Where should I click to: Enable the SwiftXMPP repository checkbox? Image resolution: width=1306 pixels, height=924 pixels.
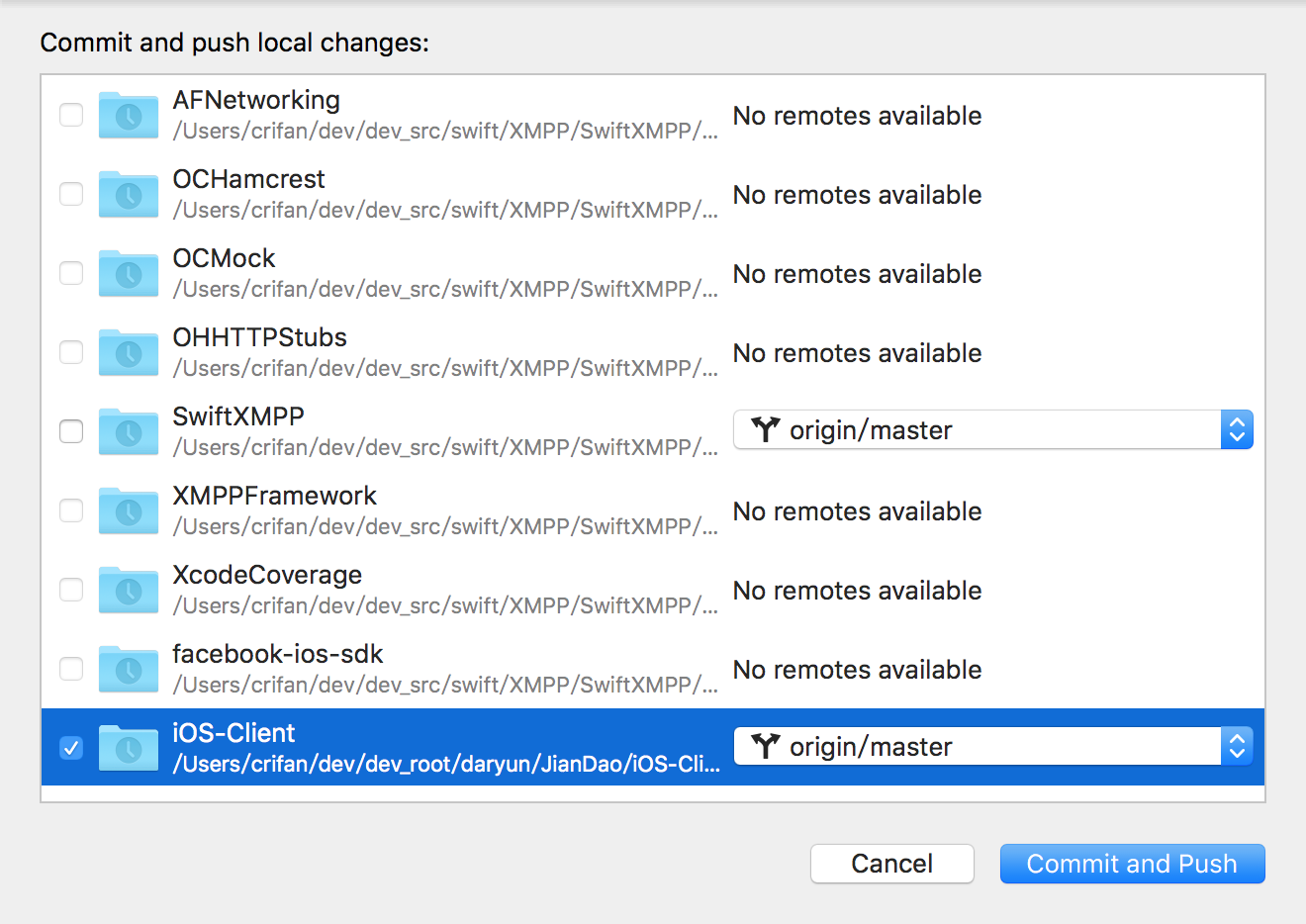coord(71,431)
